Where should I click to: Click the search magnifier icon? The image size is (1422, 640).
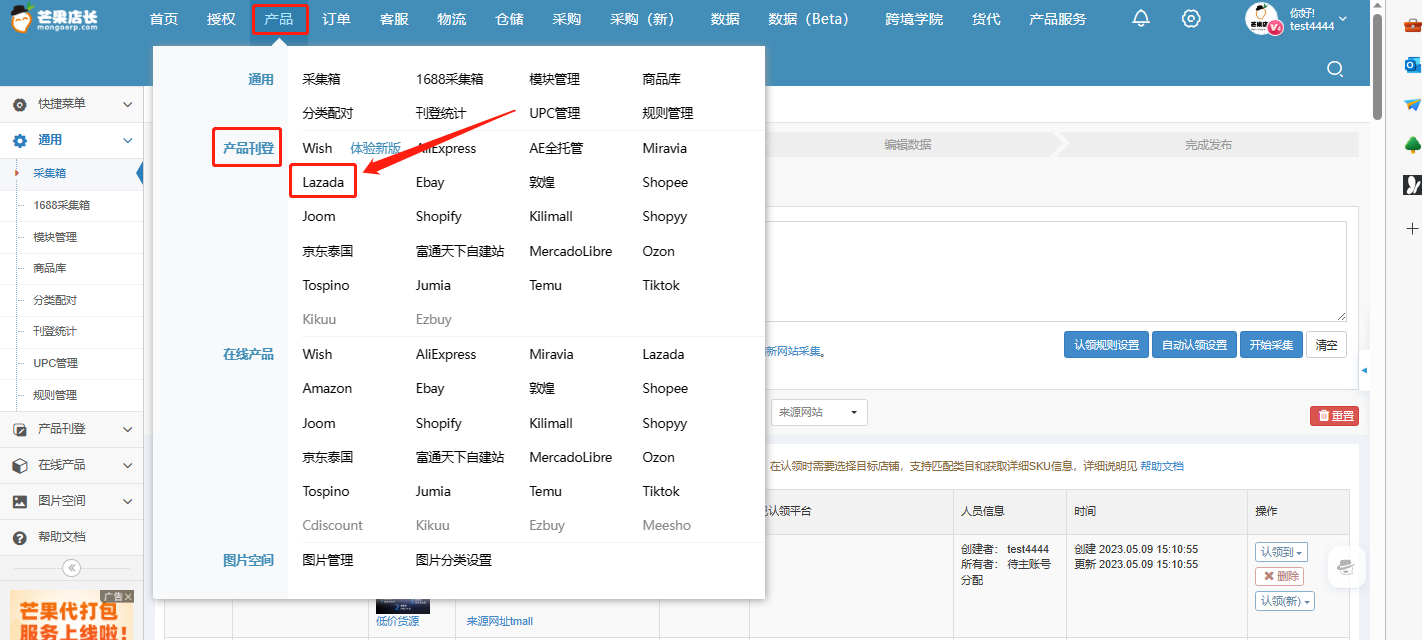[1334, 68]
